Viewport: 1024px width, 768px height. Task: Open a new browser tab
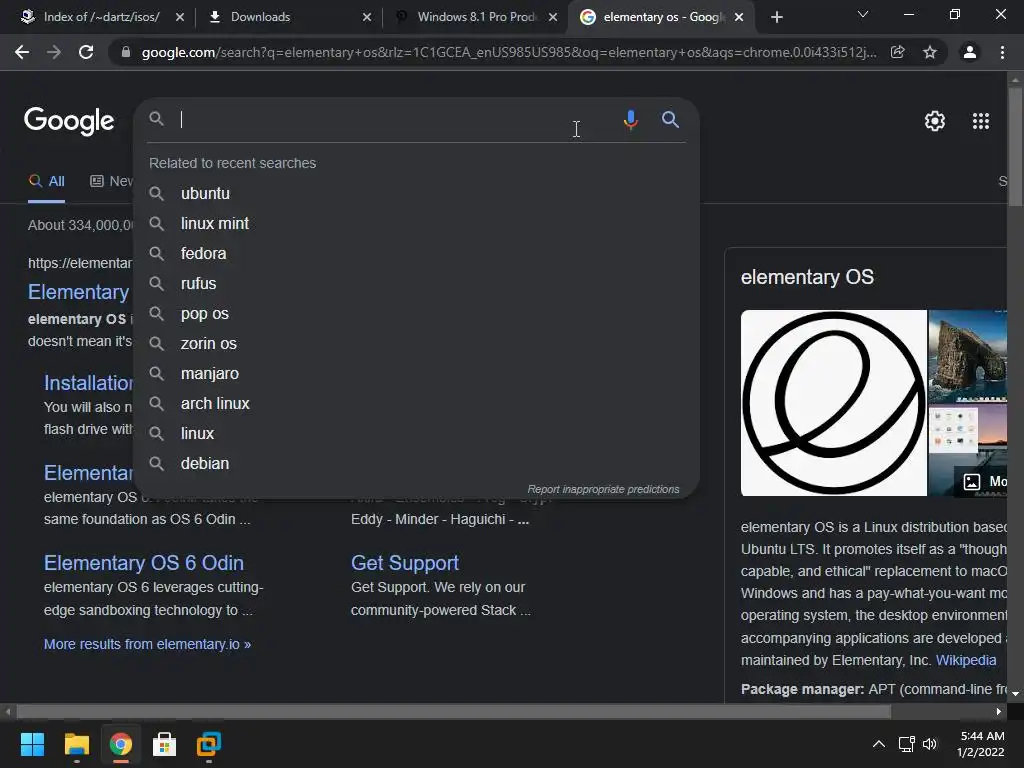(776, 17)
